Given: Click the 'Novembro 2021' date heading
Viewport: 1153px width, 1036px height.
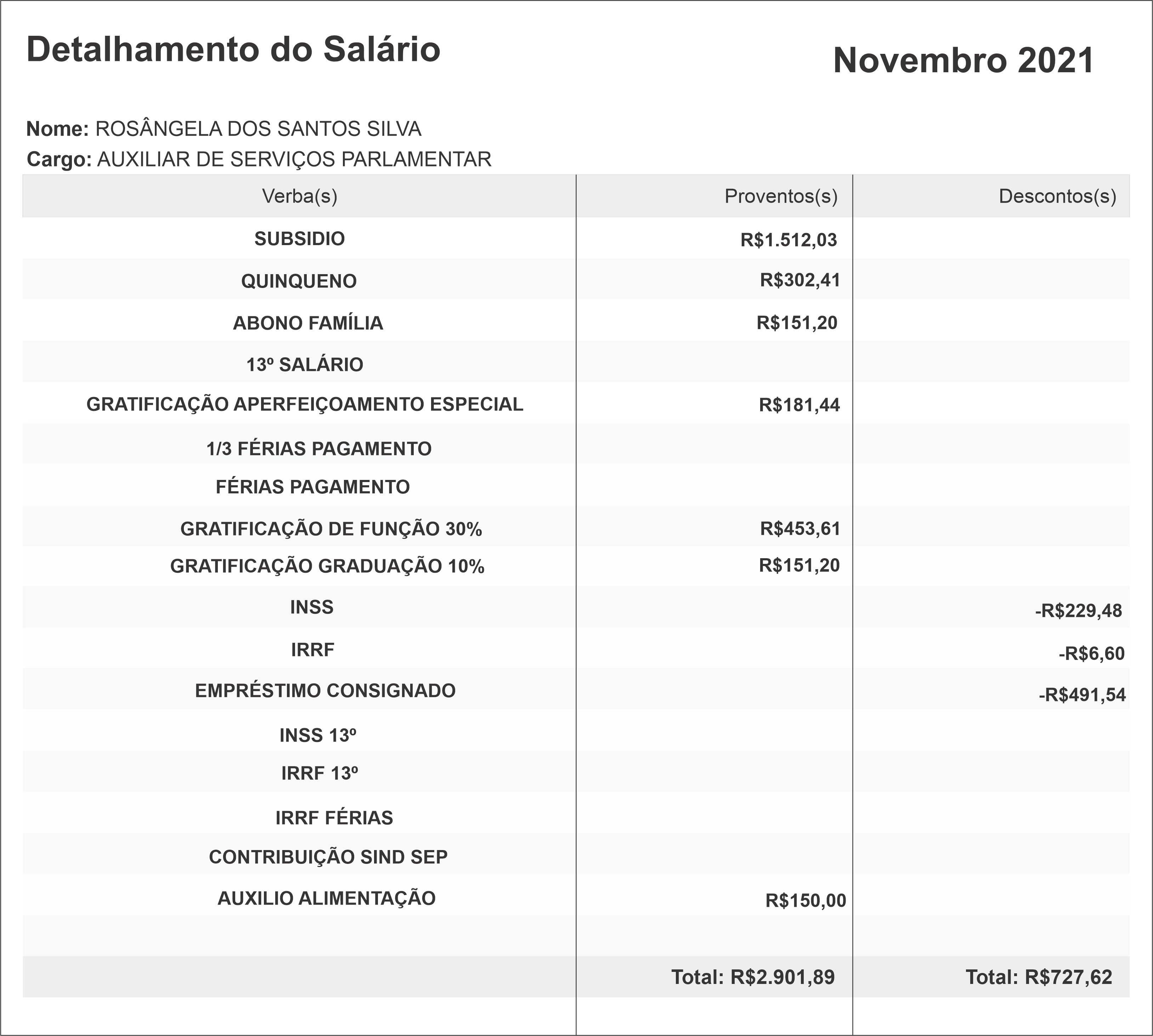Looking at the screenshot, I should tap(963, 60).
